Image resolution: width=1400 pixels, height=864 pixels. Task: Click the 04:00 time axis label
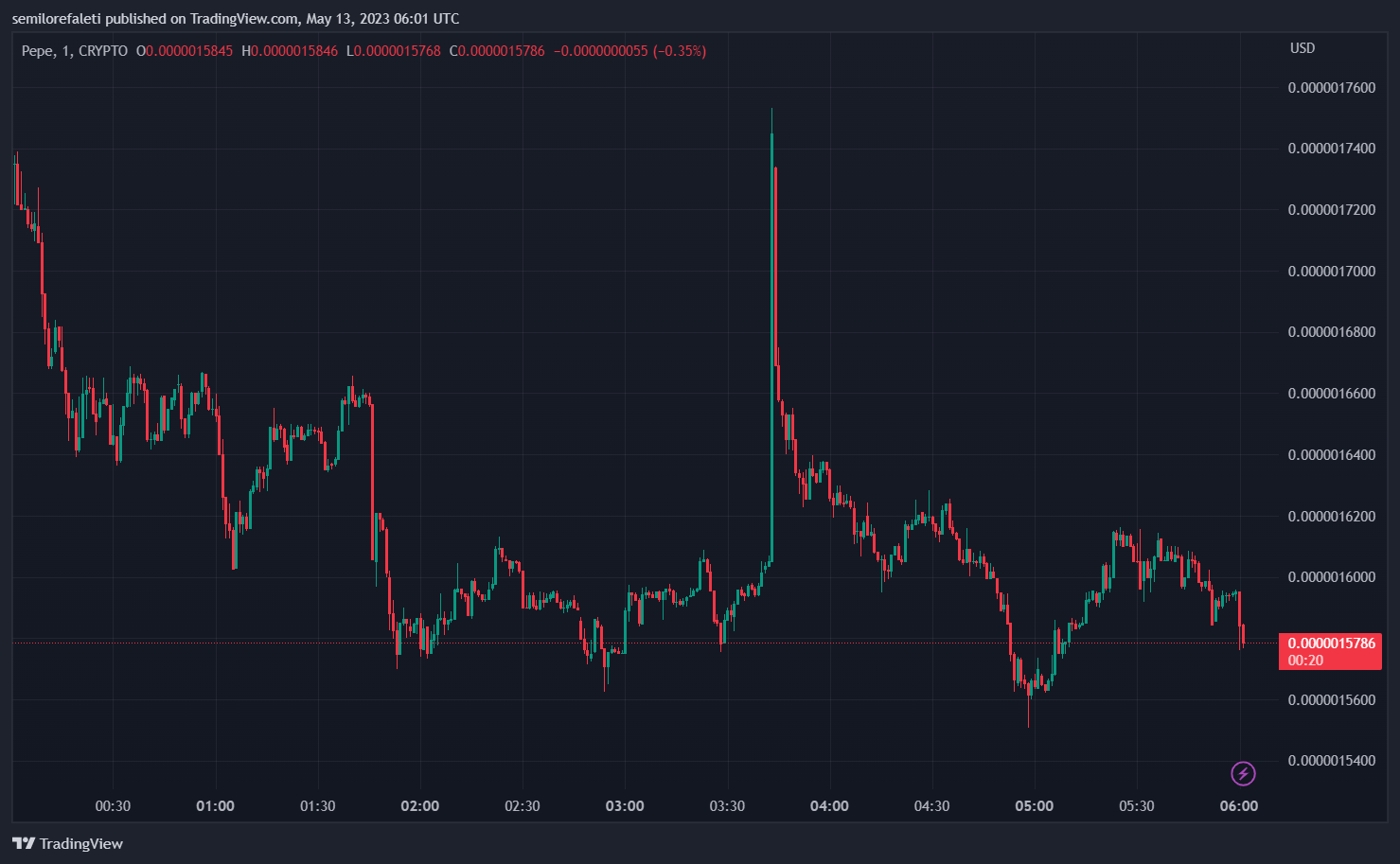pyautogui.click(x=829, y=806)
